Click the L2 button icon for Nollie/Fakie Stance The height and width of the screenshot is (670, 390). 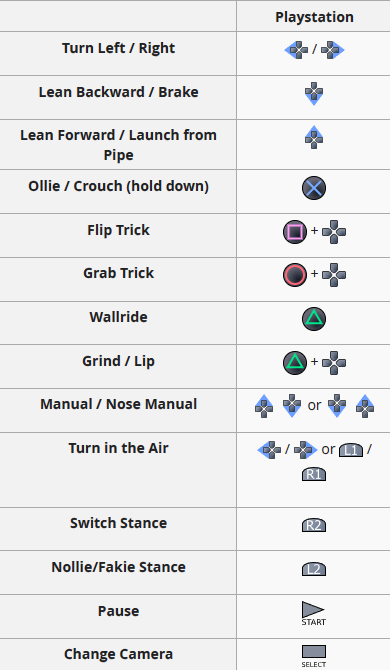[x=314, y=569]
